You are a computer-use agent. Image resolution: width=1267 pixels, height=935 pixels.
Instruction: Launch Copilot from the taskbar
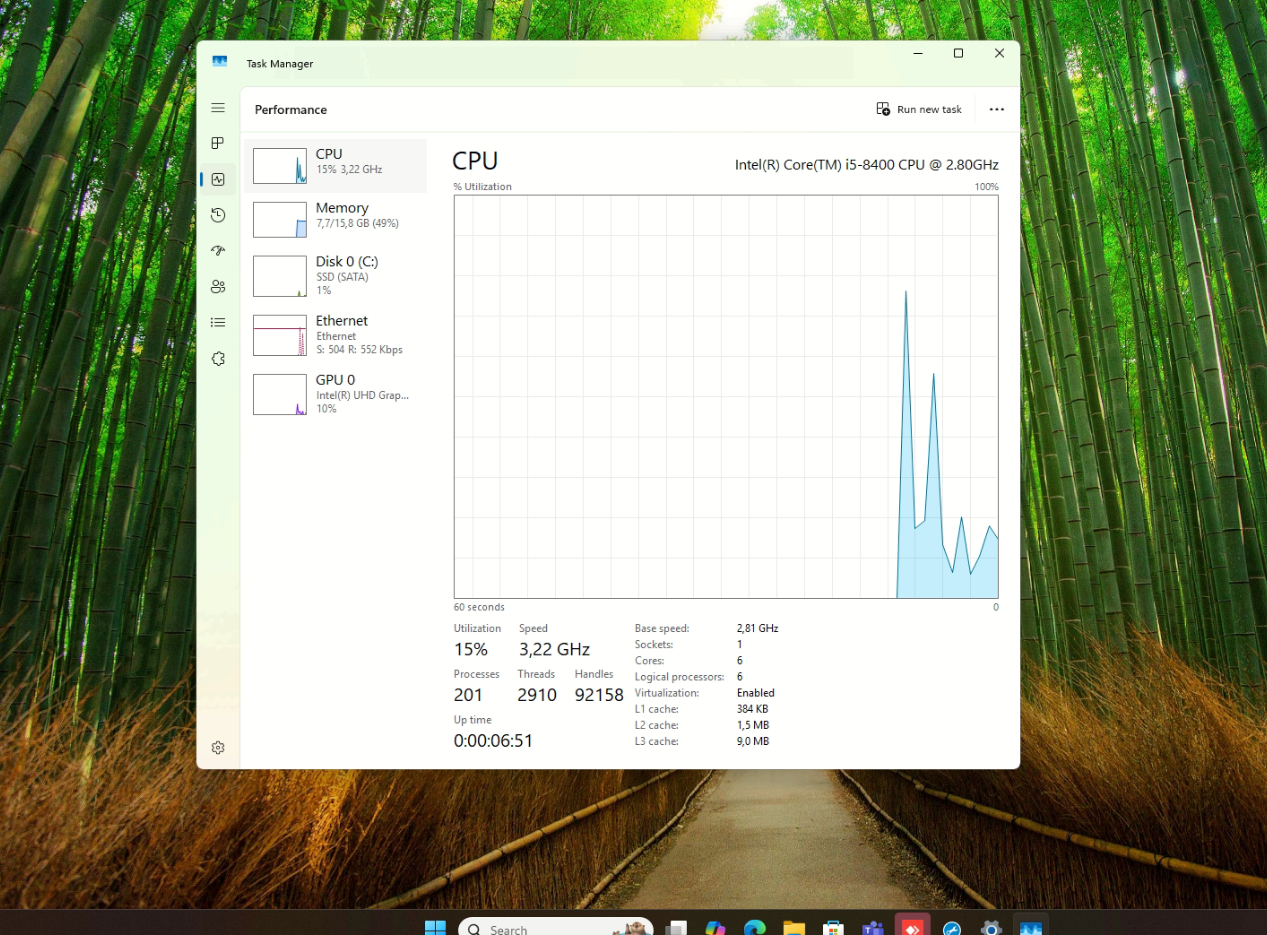[715, 928]
